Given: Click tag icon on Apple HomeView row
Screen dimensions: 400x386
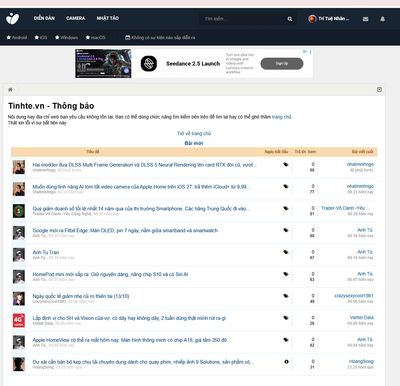Looking at the screenshot, I should [286, 340].
